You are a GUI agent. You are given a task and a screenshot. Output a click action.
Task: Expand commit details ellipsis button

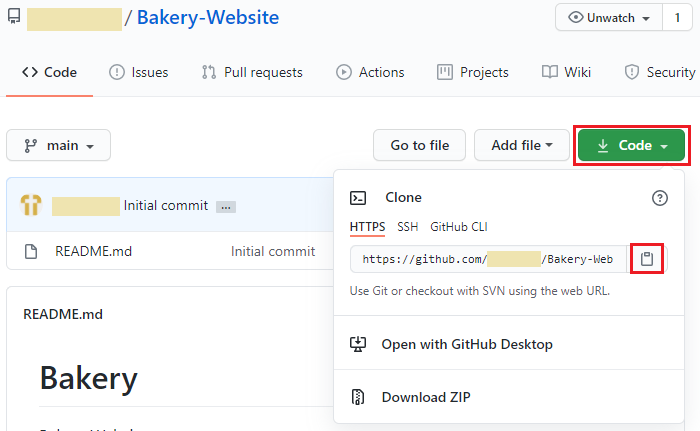tap(226, 207)
